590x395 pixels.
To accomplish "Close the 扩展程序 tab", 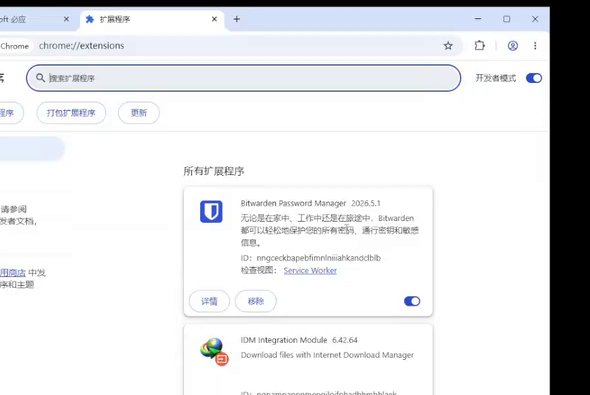I will 214,19.
